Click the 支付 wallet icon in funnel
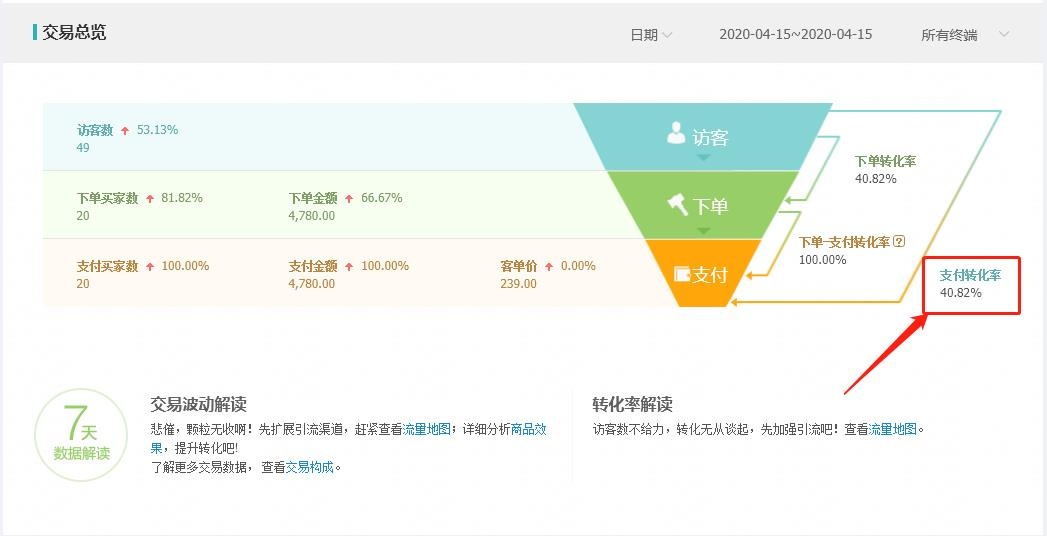The height and width of the screenshot is (536, 1047). 682,274
